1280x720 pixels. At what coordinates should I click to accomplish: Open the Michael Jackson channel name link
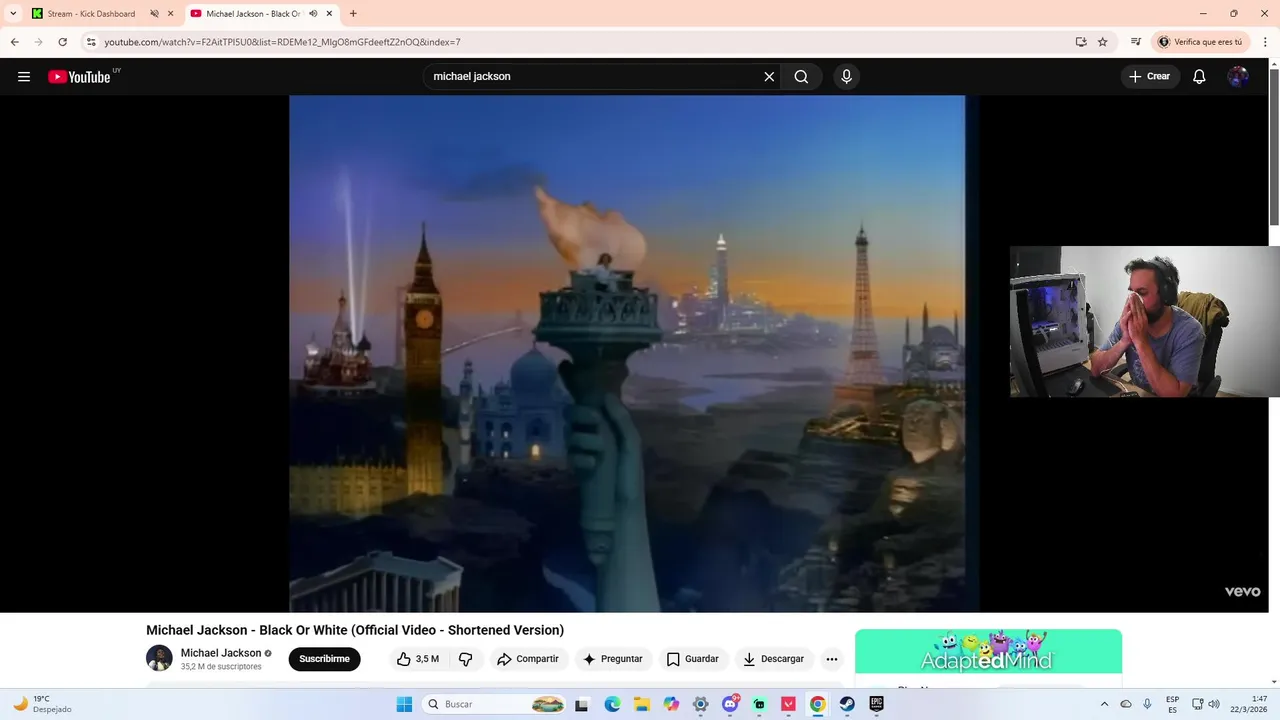coord(221,653)
